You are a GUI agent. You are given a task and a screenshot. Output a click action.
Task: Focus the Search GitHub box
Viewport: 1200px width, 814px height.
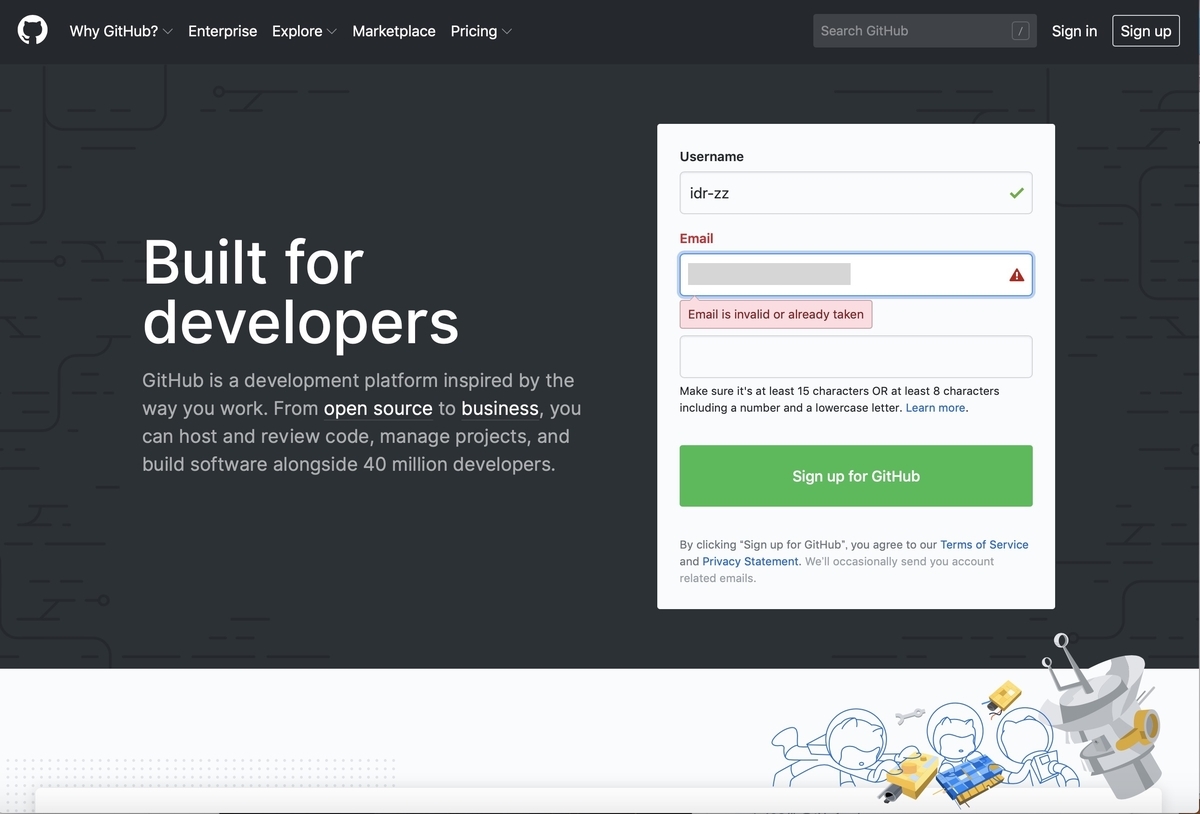coord(924,31)
